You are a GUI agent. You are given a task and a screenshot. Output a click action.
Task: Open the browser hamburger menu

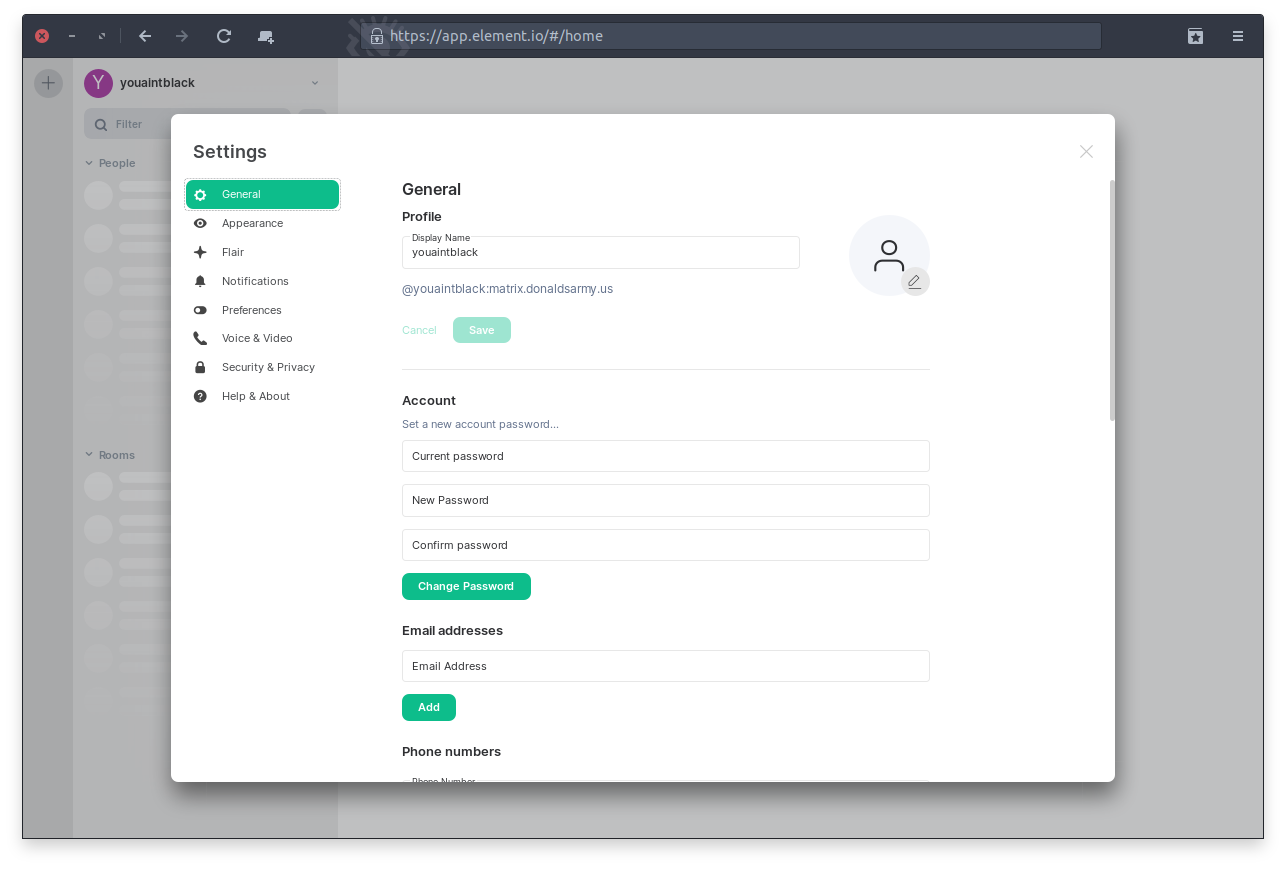[1238, 36]
